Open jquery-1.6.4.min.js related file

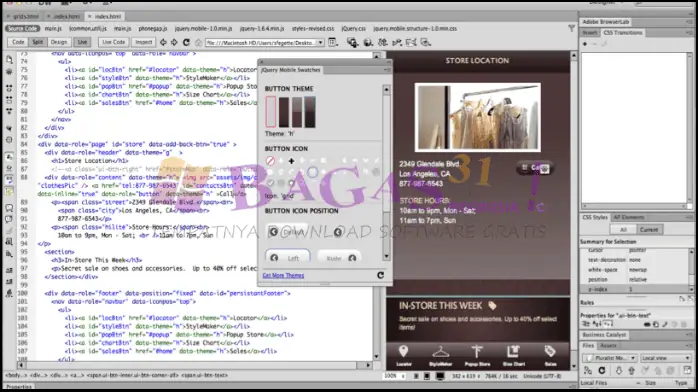click(262, 28)
